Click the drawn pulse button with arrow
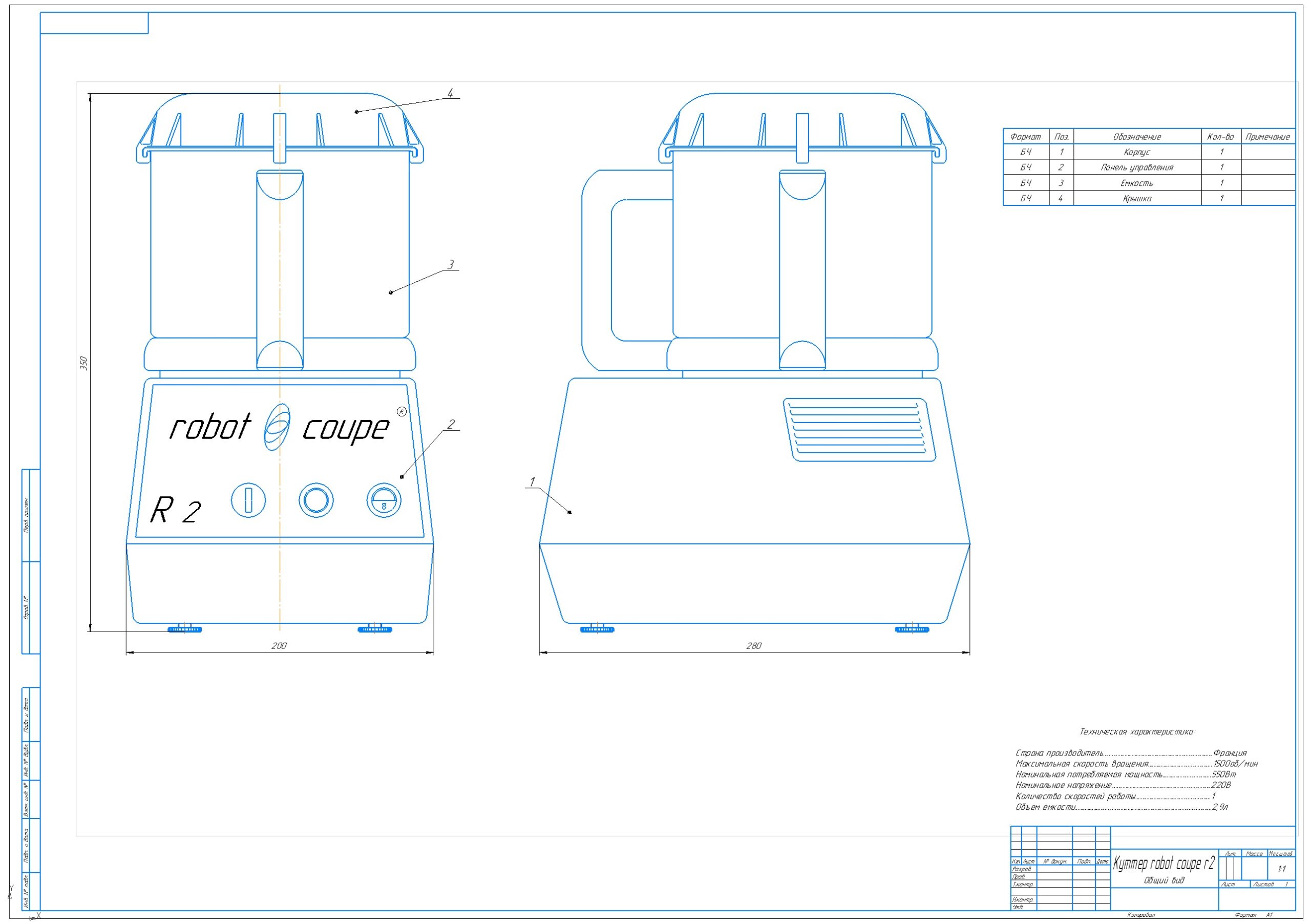 (384, 501)
